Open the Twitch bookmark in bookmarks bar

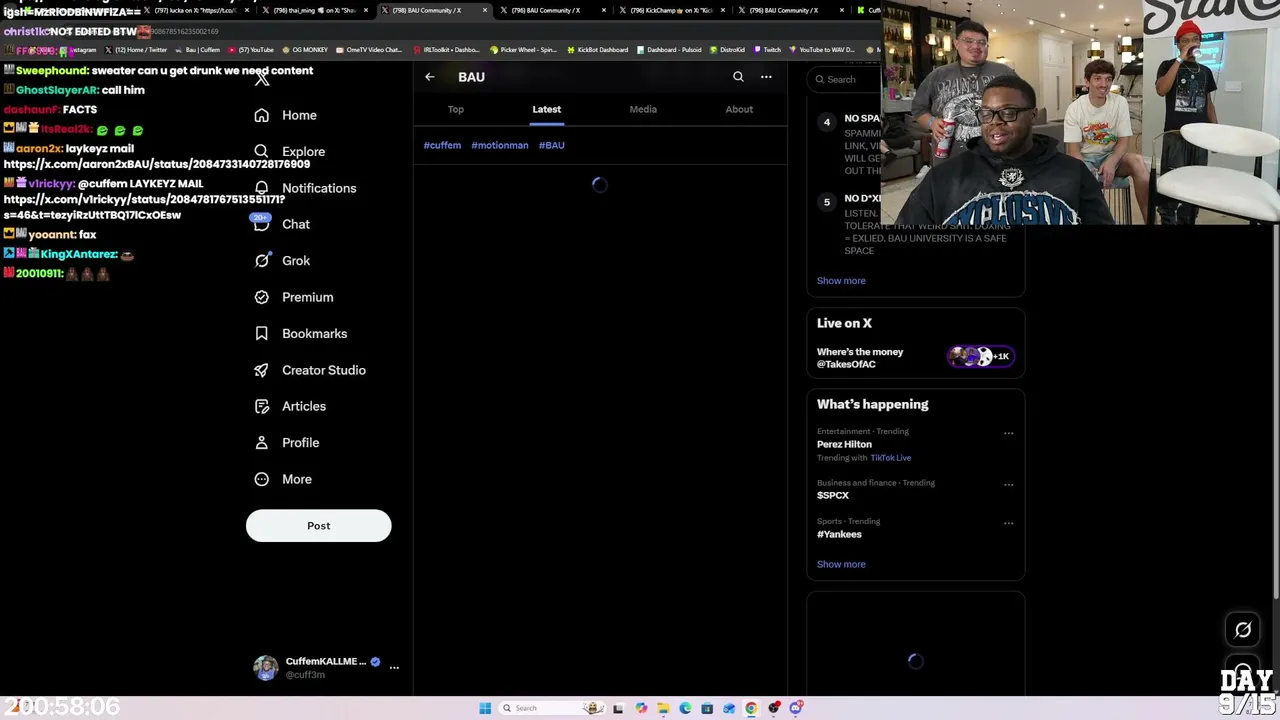(768, 50)
